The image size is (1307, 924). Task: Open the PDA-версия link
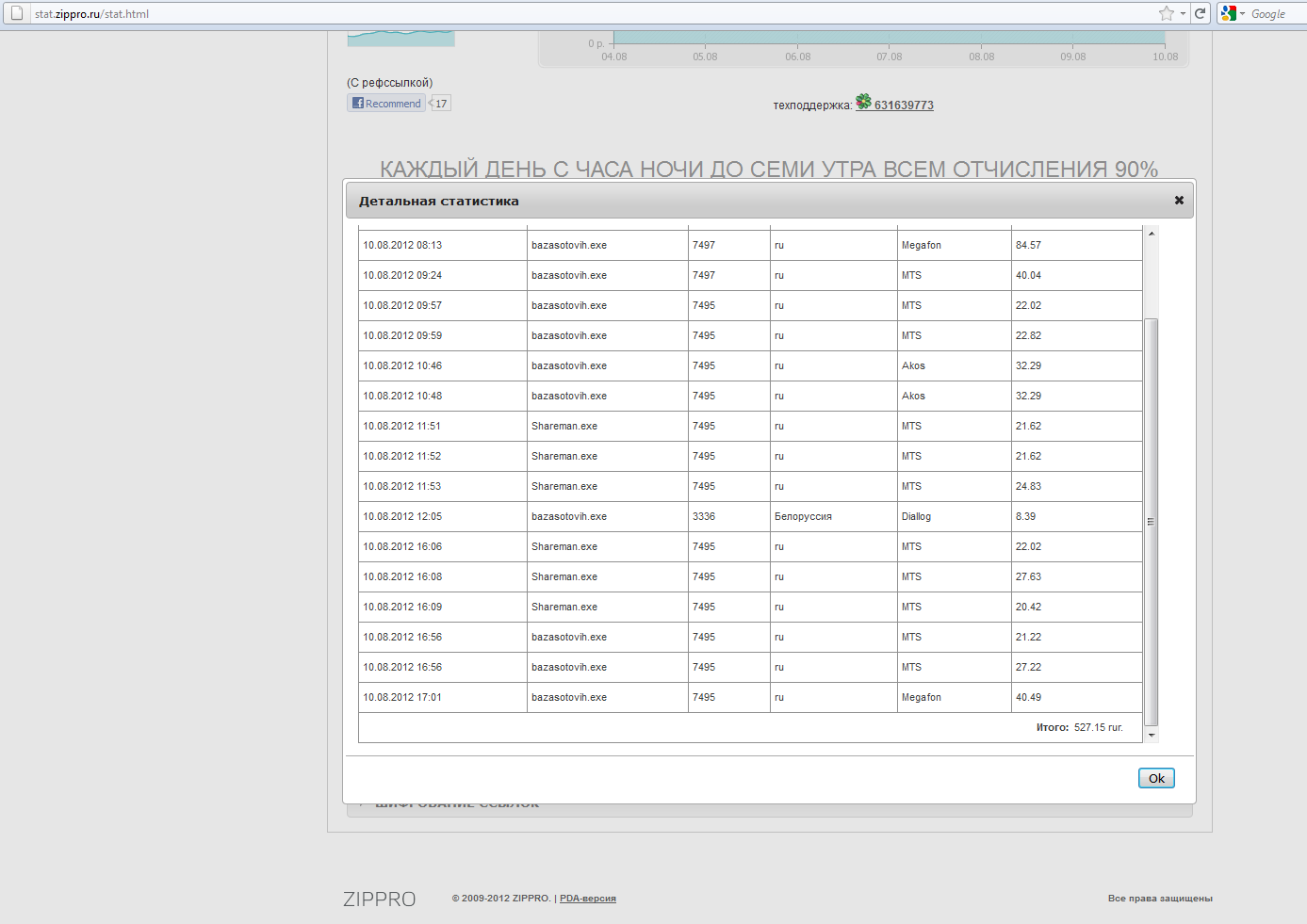587,899
